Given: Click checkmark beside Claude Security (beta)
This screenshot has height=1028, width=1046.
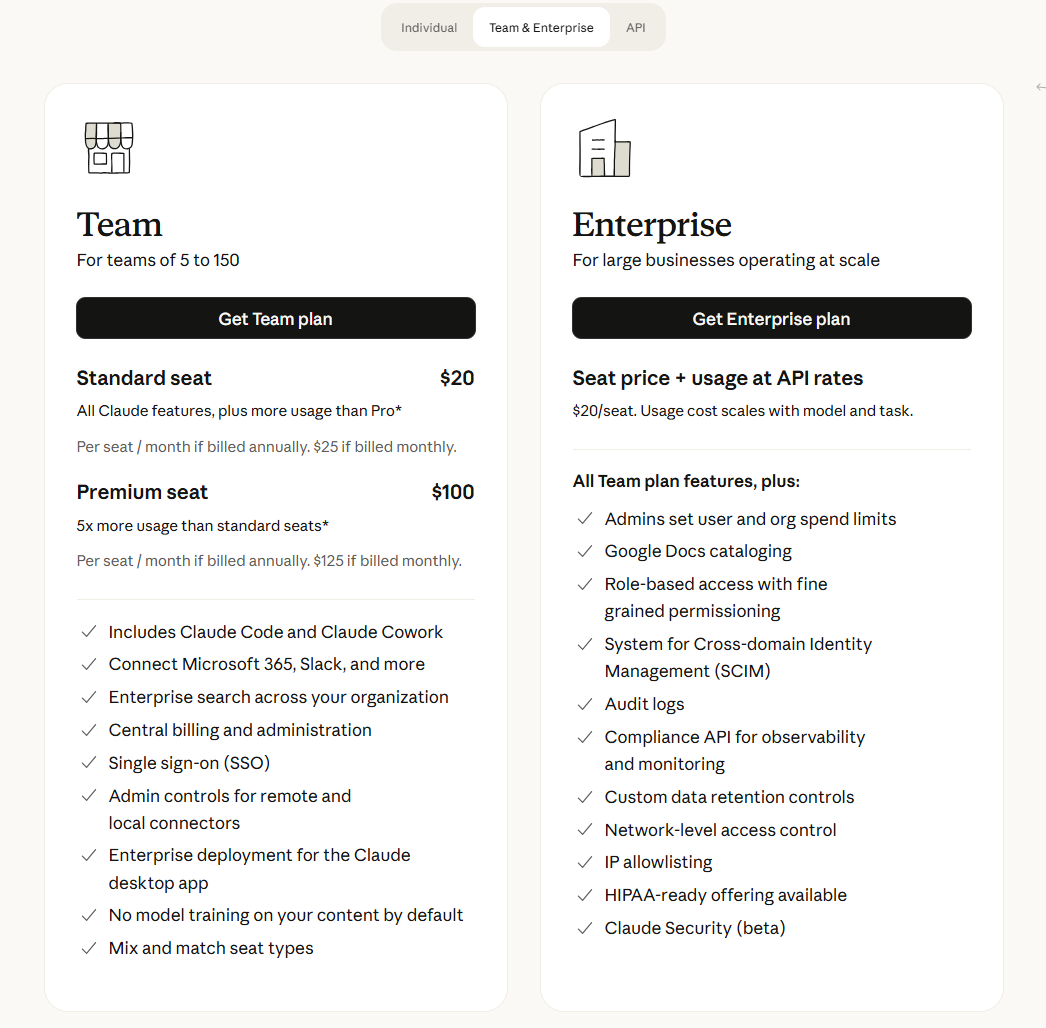Looking at the screenshot, I should [585, 928].
